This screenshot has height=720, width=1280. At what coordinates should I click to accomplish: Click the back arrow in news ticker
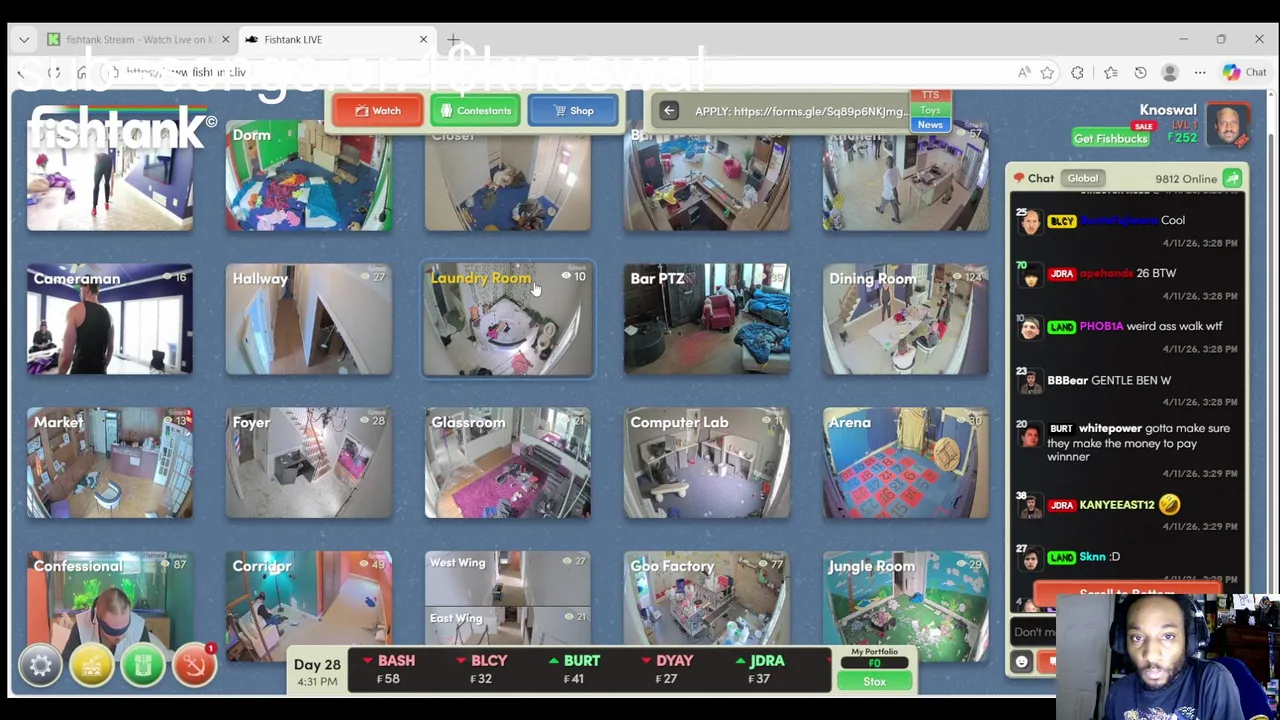point(669,111)
